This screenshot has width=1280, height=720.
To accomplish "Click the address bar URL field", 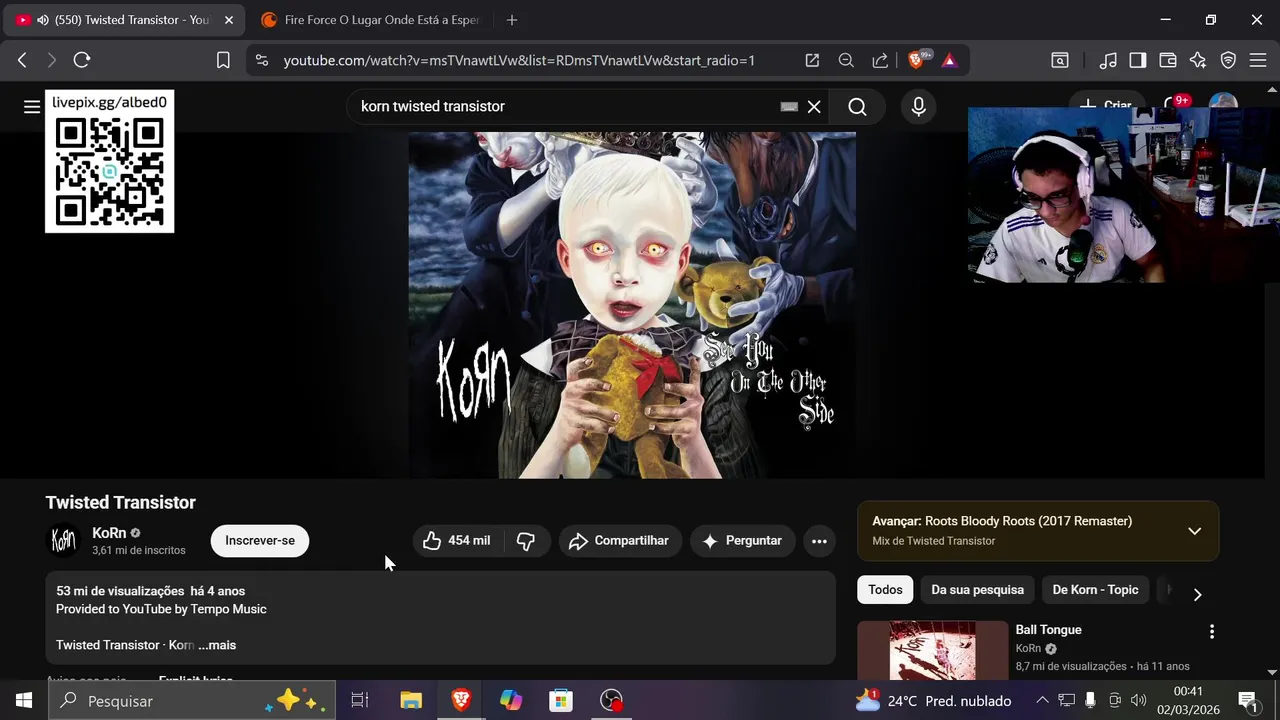I will coord(519,60).
